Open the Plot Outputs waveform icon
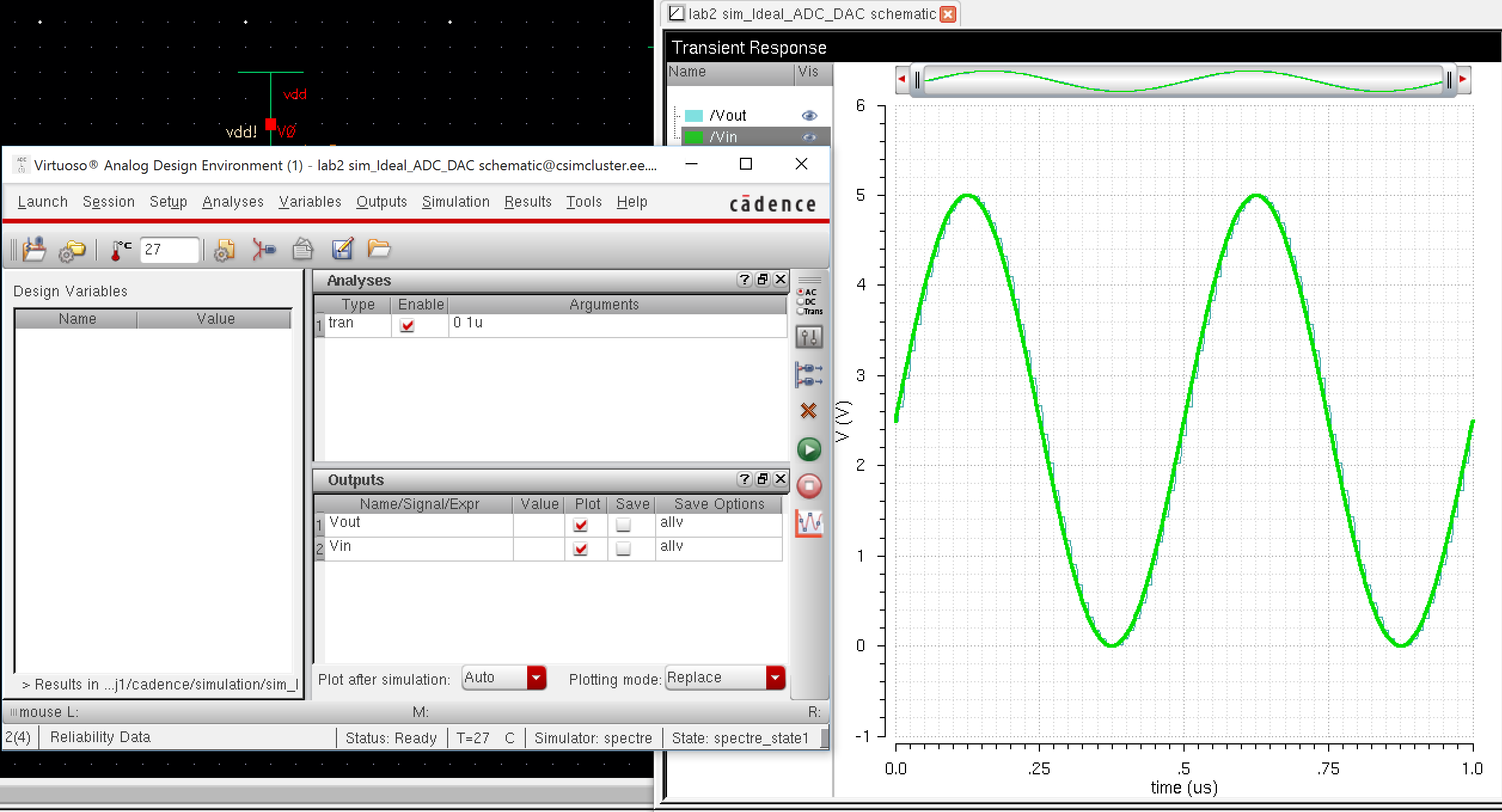1502x812 pixels. pos(810,522)
